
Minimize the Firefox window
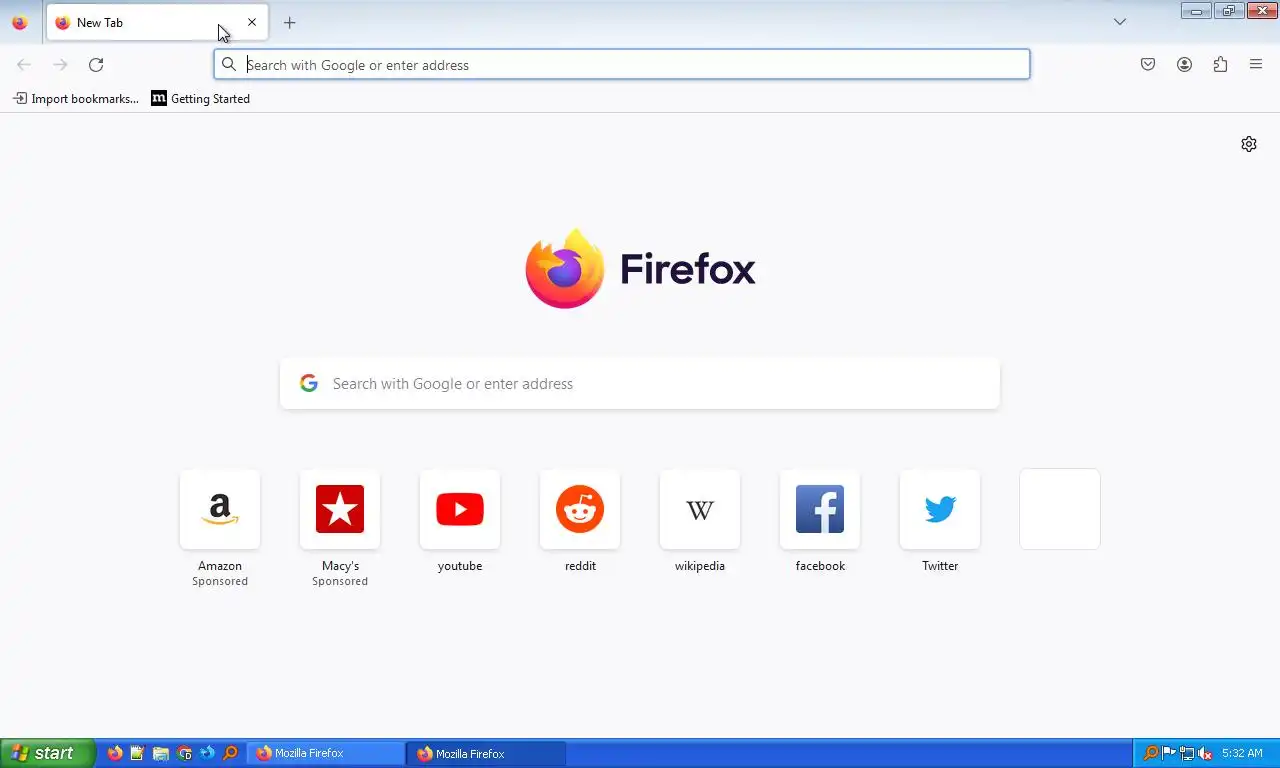pyautogui.click(x=1196, y=11)
